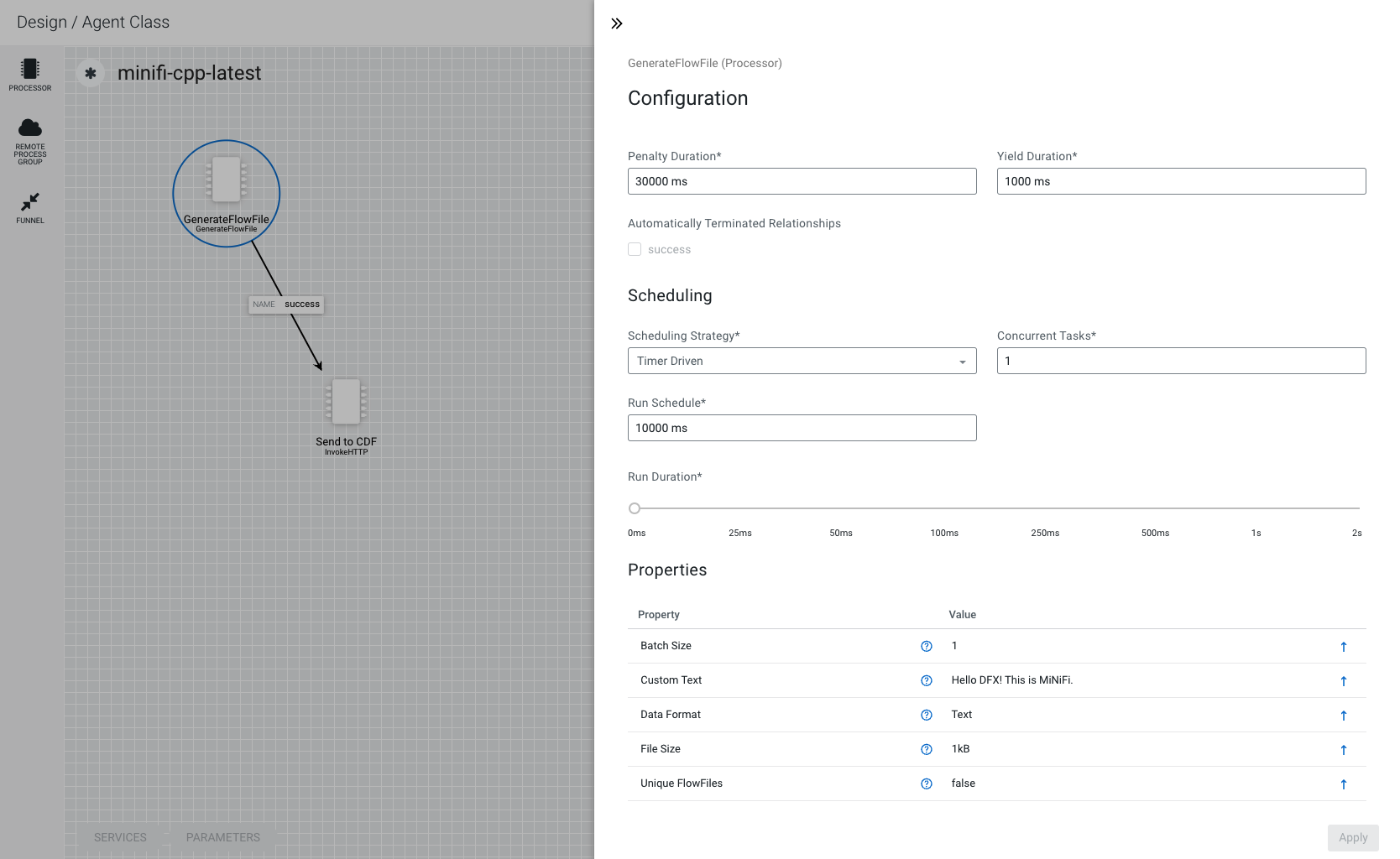Click the arrow icon for Data Format row
Viewport: 1400px width, 859px height.
[x=1343, y=716]
